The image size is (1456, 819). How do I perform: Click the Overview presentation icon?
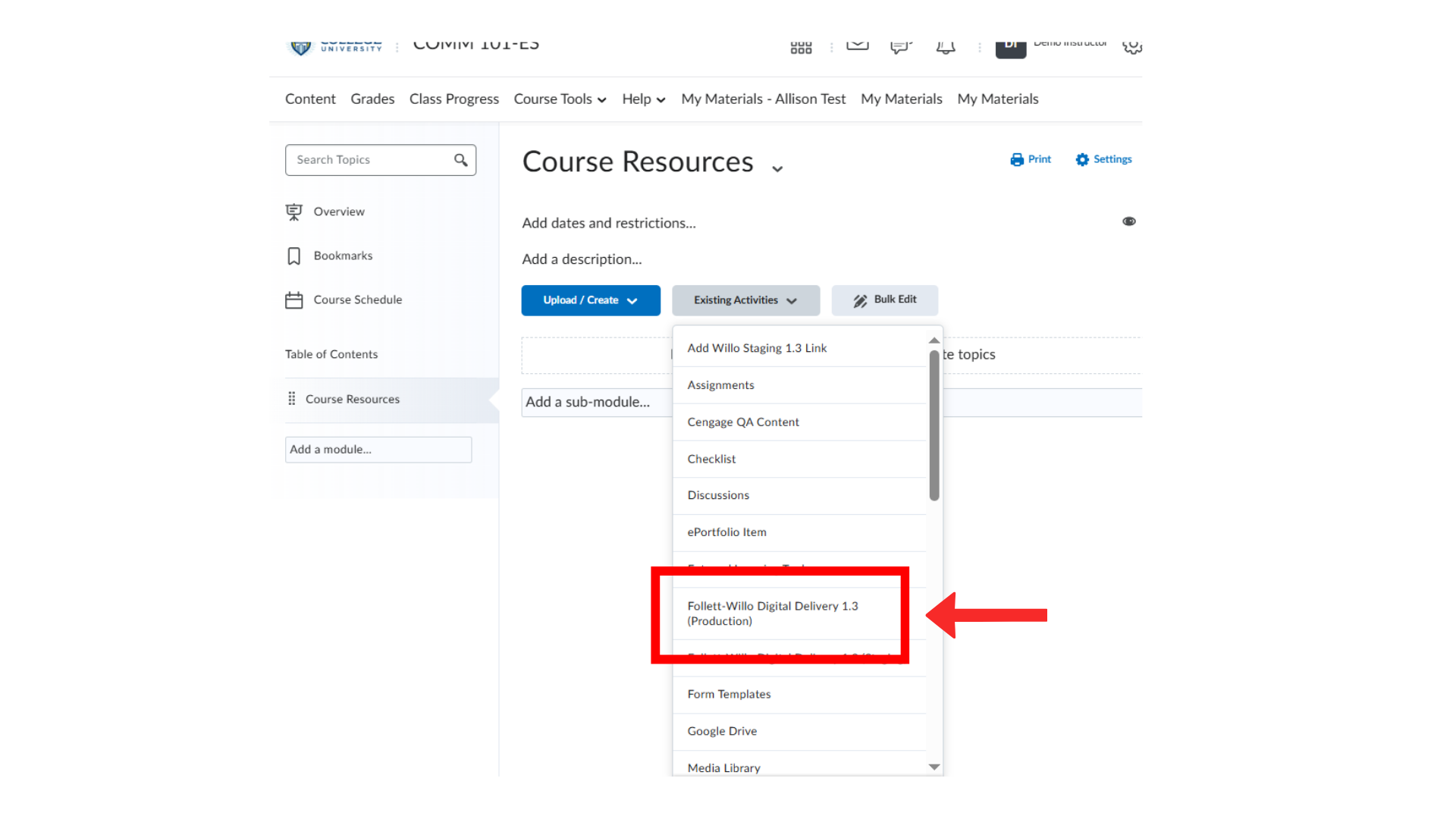coord(293,212)
